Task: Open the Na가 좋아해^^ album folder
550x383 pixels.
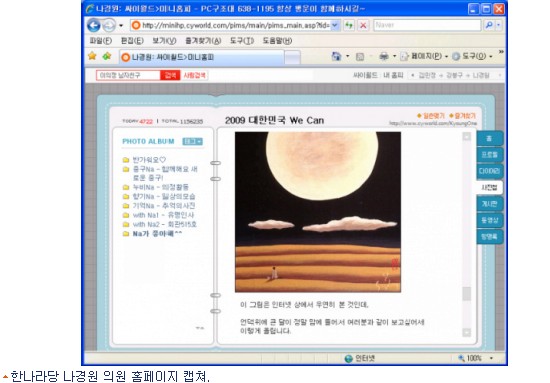Action: click(157, 234)
